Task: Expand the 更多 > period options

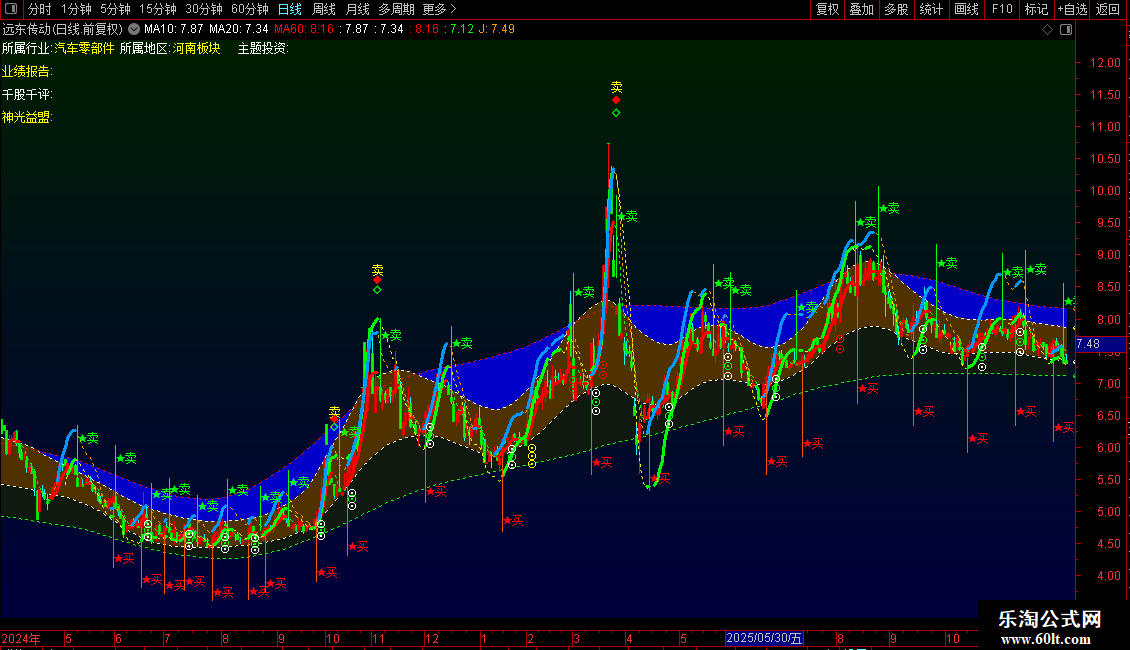Action: (x=439, y=9)
